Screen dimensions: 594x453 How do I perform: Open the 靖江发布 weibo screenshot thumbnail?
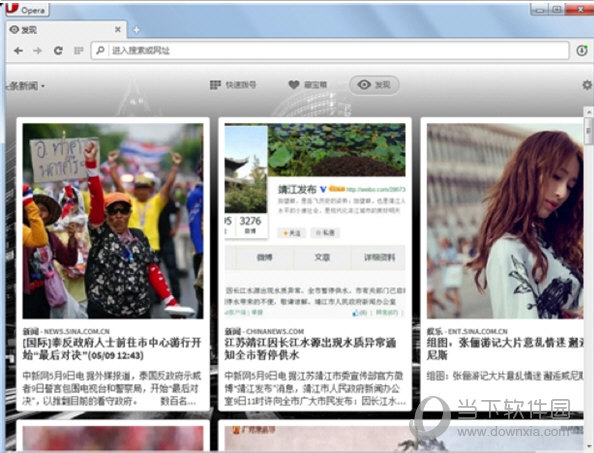(x=315, y=221)
